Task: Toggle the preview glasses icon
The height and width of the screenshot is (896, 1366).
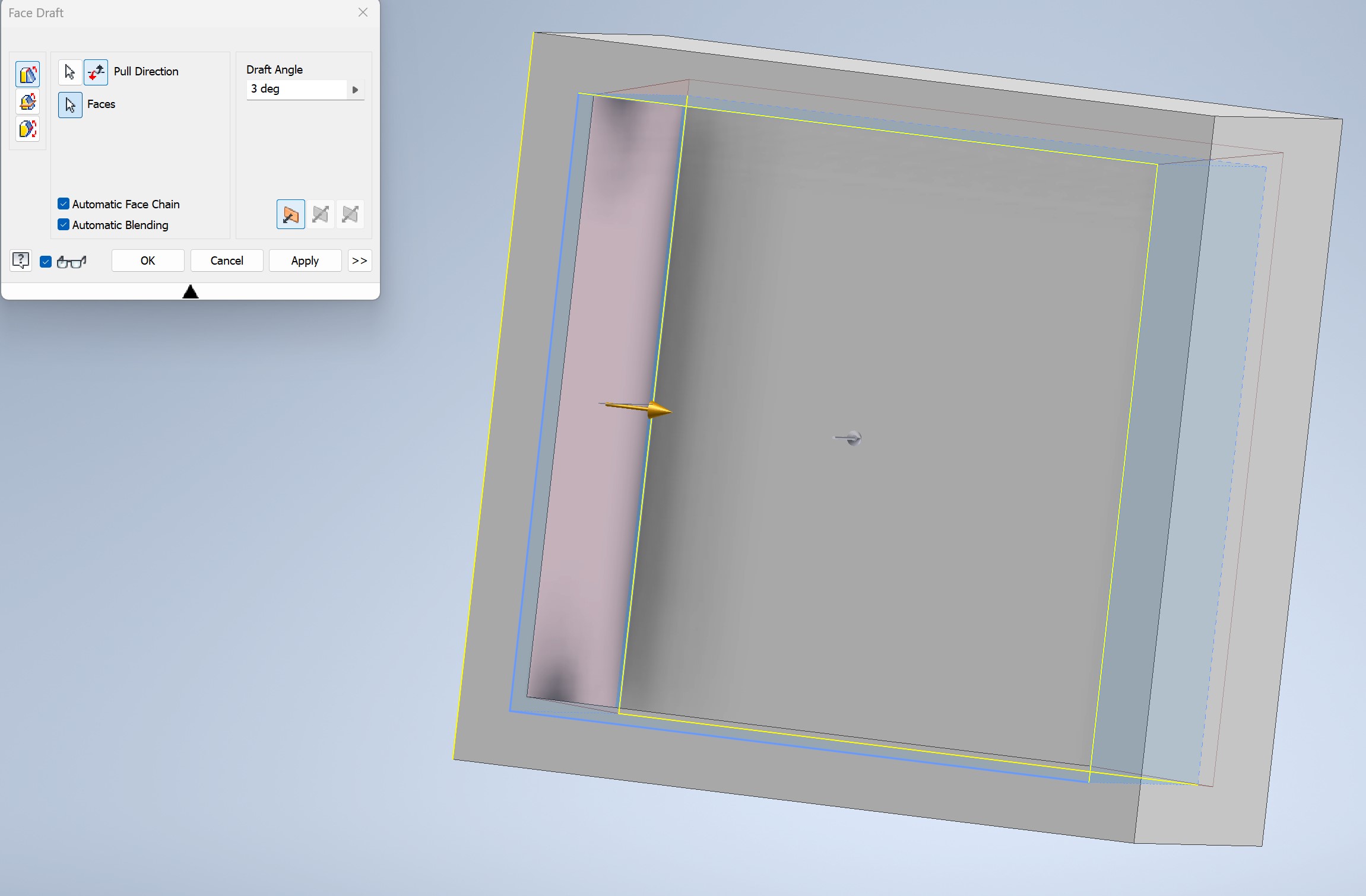Action: (72, 262)
